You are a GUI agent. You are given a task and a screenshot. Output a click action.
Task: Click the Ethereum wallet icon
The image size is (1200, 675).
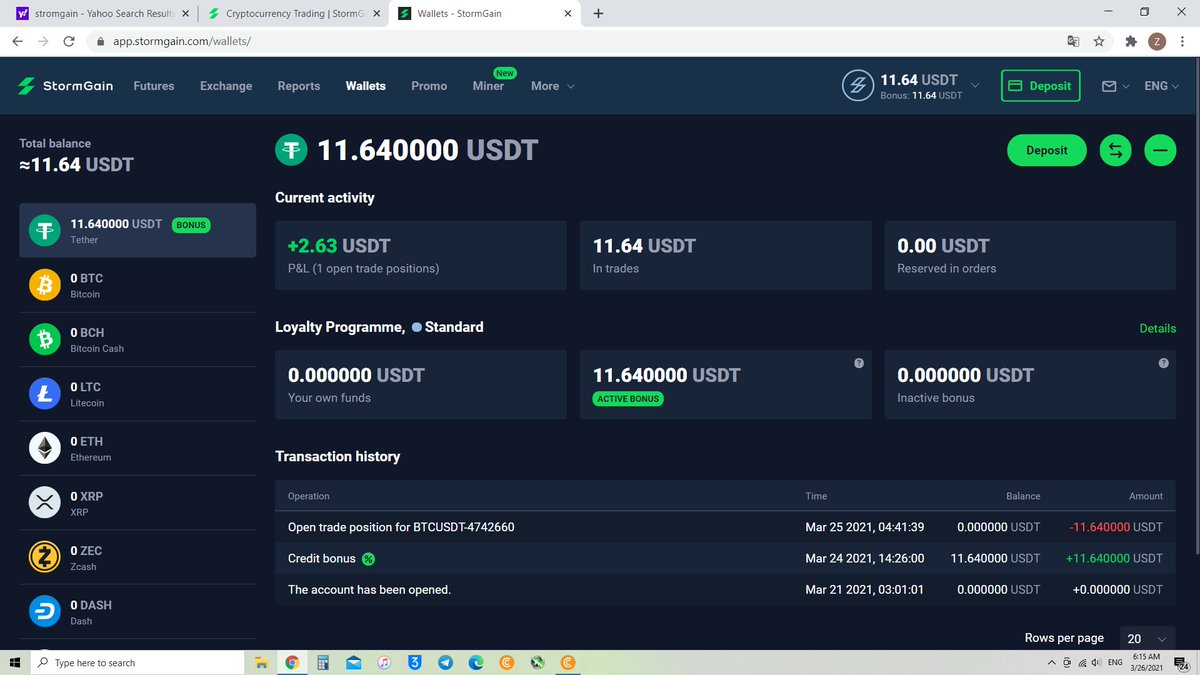[44, 447]
